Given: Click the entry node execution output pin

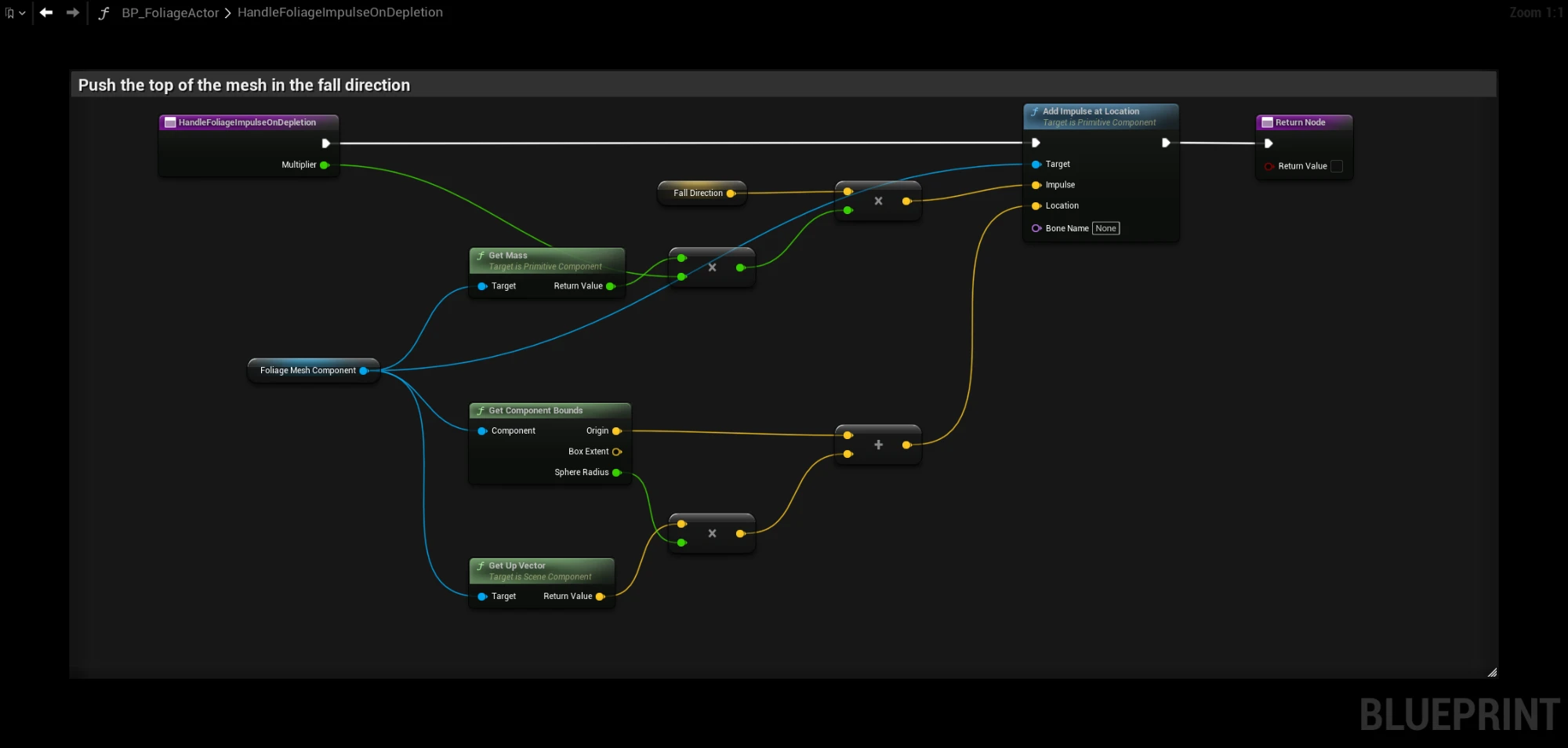Looking at the screenshot, I should [x=325, y=143].
